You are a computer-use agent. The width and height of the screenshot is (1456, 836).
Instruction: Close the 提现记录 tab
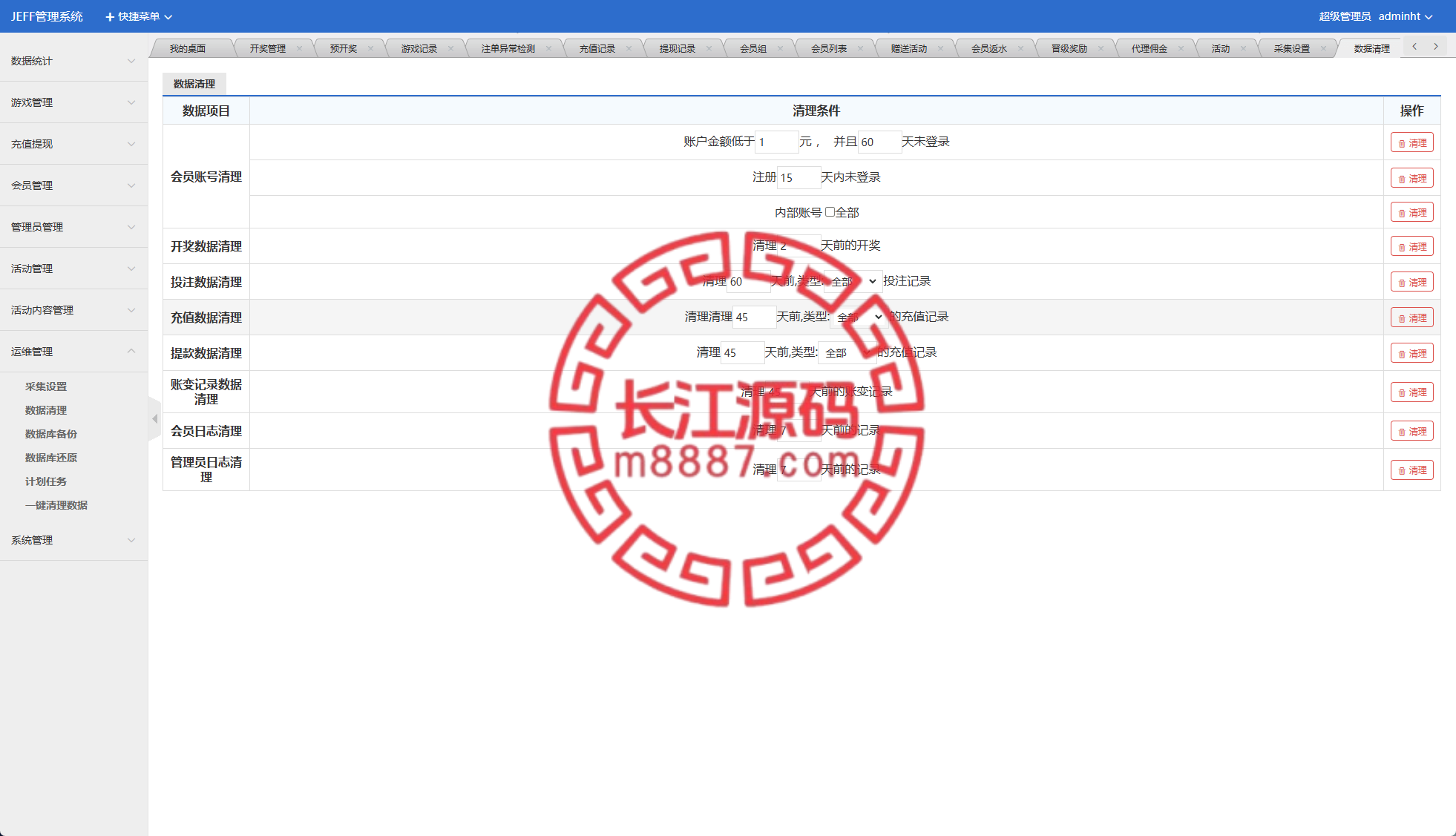point(709,49)
